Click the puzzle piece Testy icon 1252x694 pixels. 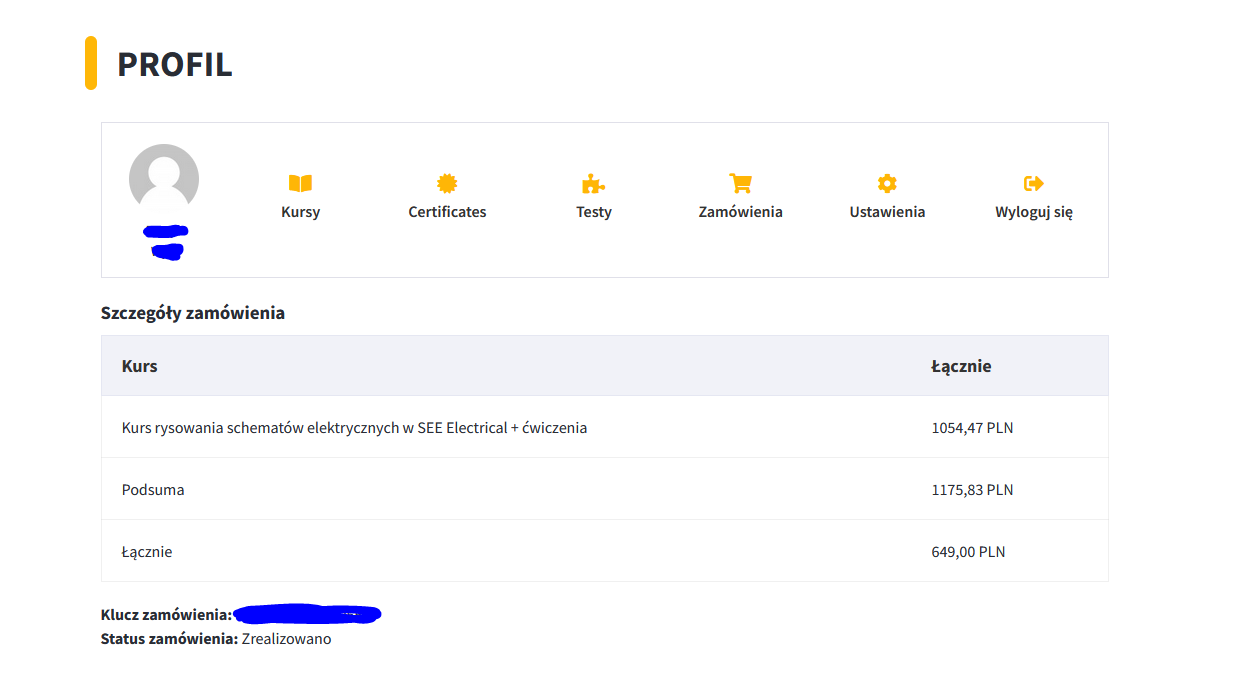(593, 183)
